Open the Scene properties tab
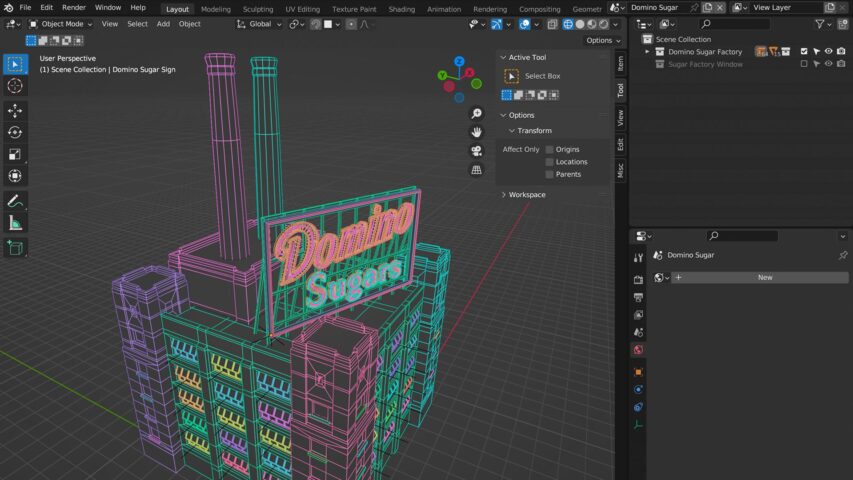The width and height of the screenshot is (853, 480). coord(638,332)
